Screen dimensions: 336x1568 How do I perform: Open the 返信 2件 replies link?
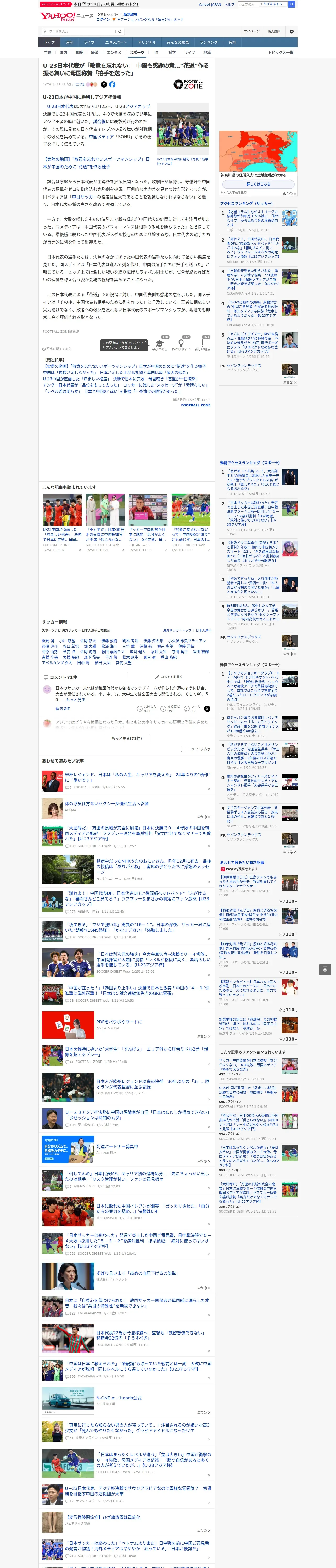(62, 708)
